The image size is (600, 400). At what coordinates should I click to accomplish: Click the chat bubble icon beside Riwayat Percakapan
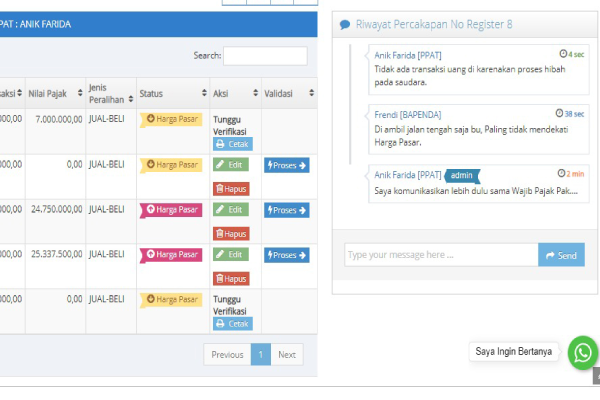345,24
